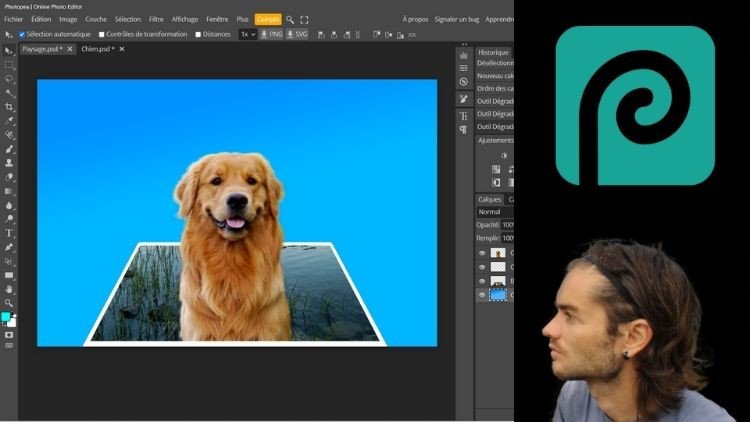
Task: Activate the Zoom tool in the toolbar
Action: pyautogui.click(x=9, y=303)
